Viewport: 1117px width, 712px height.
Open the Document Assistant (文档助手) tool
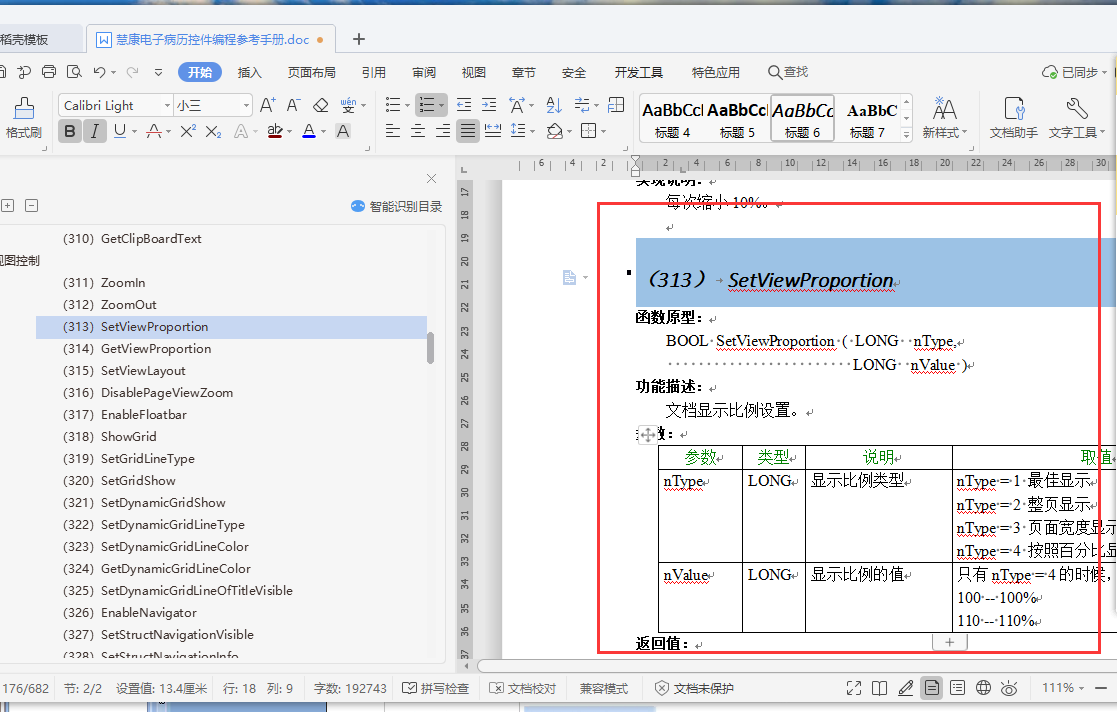1013,118
